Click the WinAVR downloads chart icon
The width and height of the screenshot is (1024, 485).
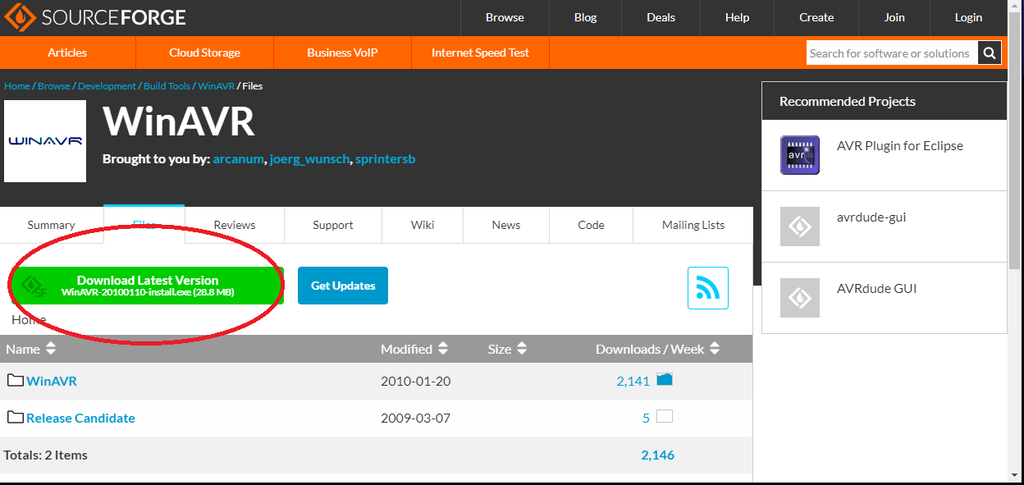click(x=664, y=380)
